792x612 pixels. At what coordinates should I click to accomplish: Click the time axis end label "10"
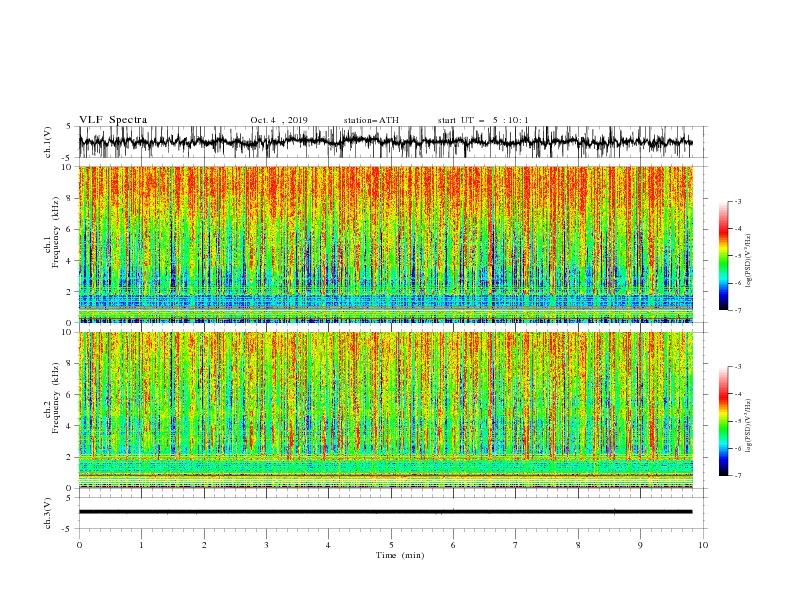click(x=703, y=545)
